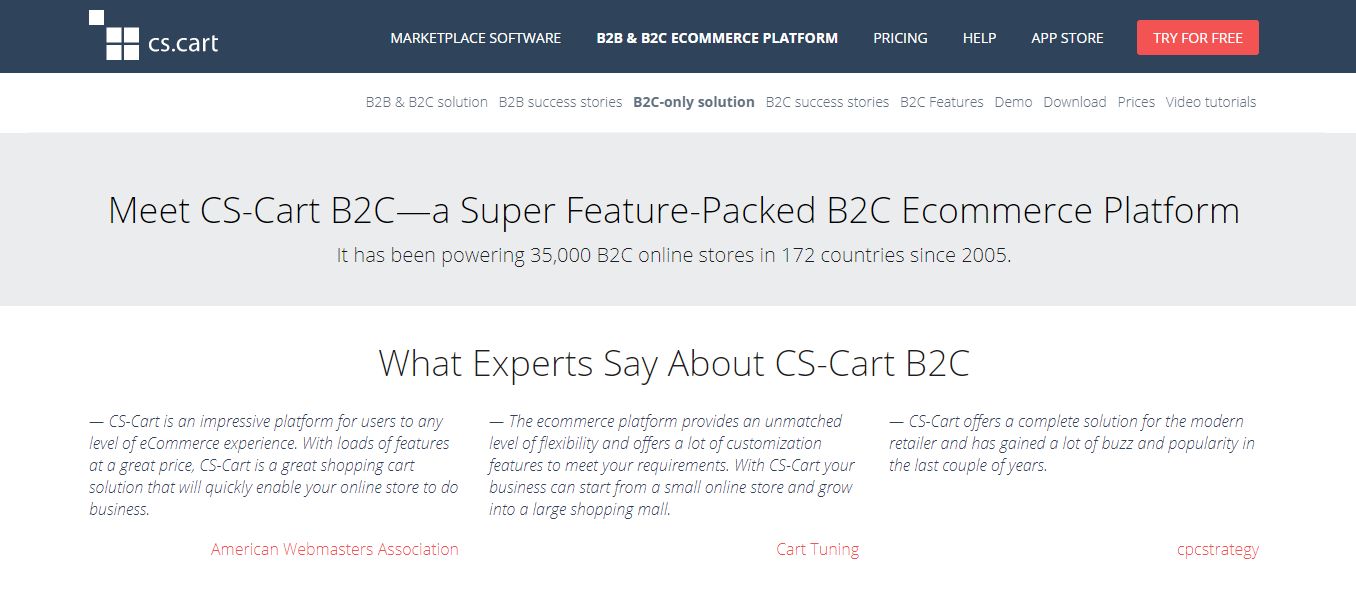The height and width of the screenshot is (612, 1356).
Task: Launch the Demo page
Action: coord(1013,102)
